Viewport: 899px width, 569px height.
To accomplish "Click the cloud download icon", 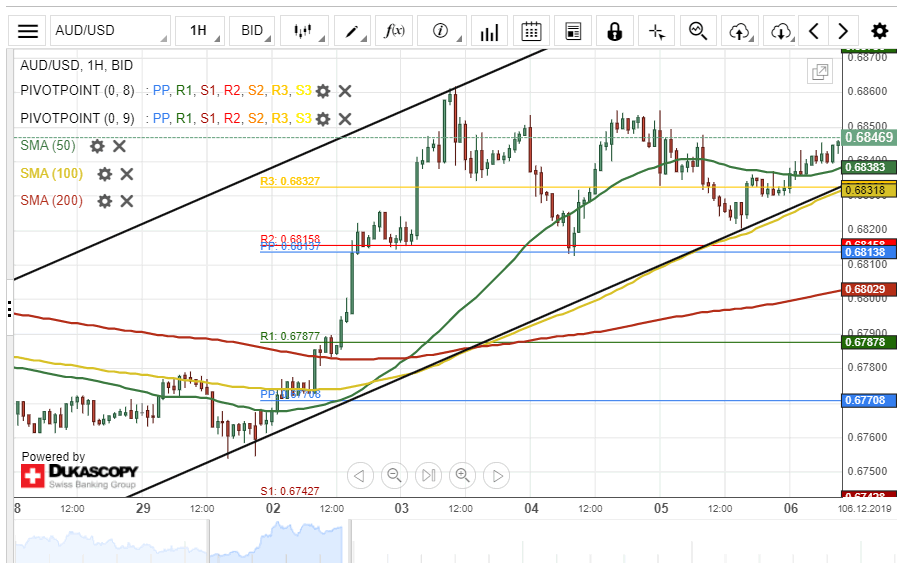I will pos(781,31).
